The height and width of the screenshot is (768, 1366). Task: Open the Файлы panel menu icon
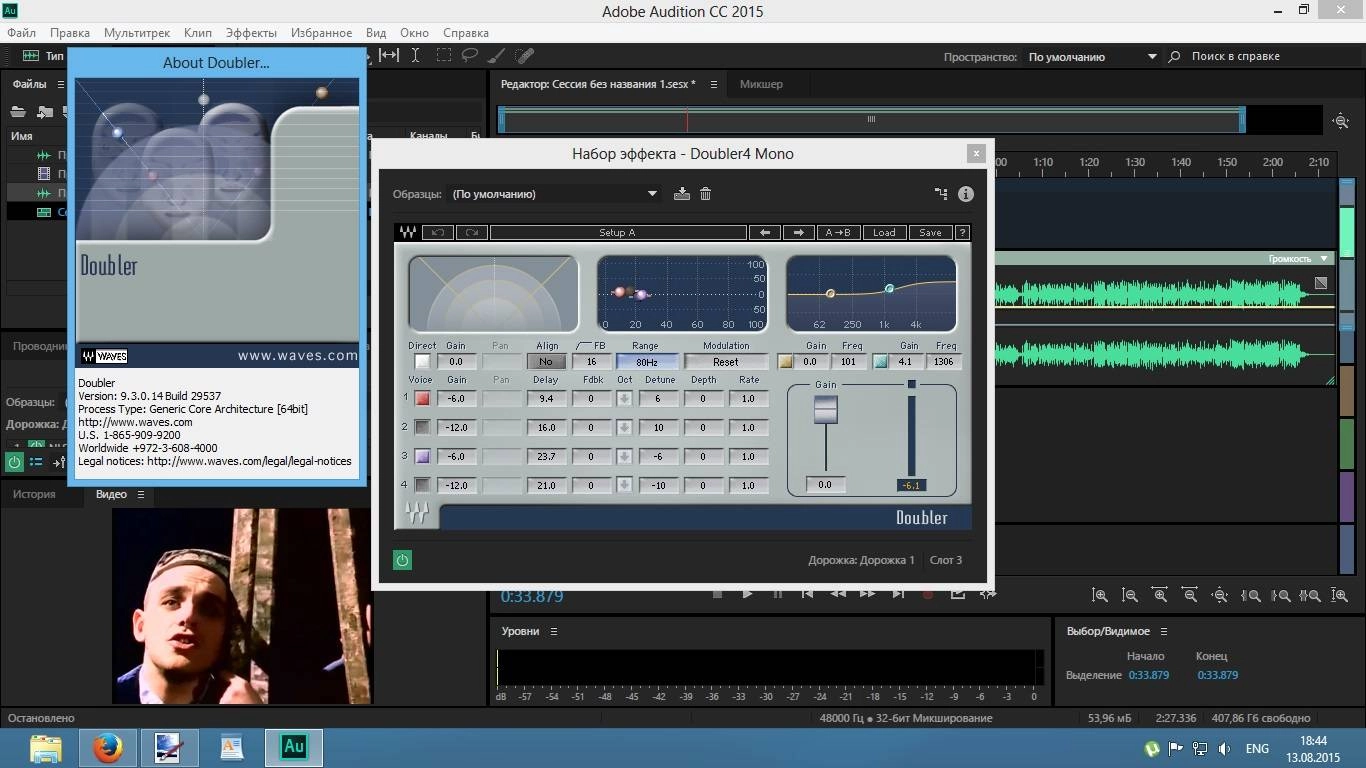pyautogui.click(x=60, y=85)
